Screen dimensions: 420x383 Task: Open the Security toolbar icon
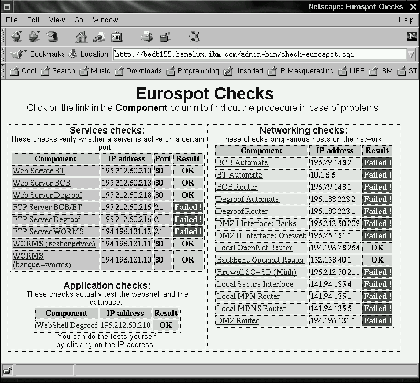pyautogui.click(x=165, y=37)
